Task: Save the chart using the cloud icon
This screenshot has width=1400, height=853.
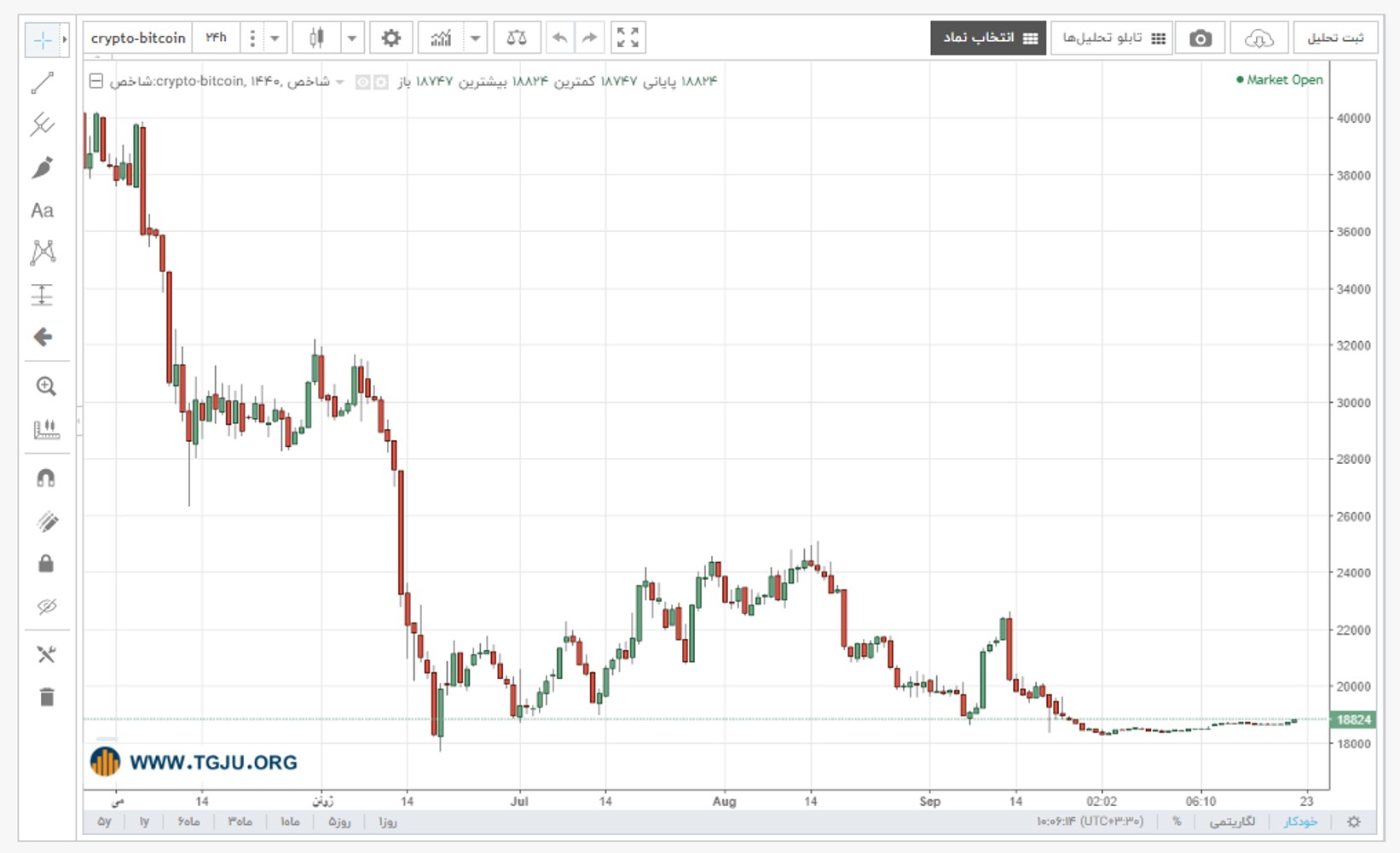Action: 1259,38
